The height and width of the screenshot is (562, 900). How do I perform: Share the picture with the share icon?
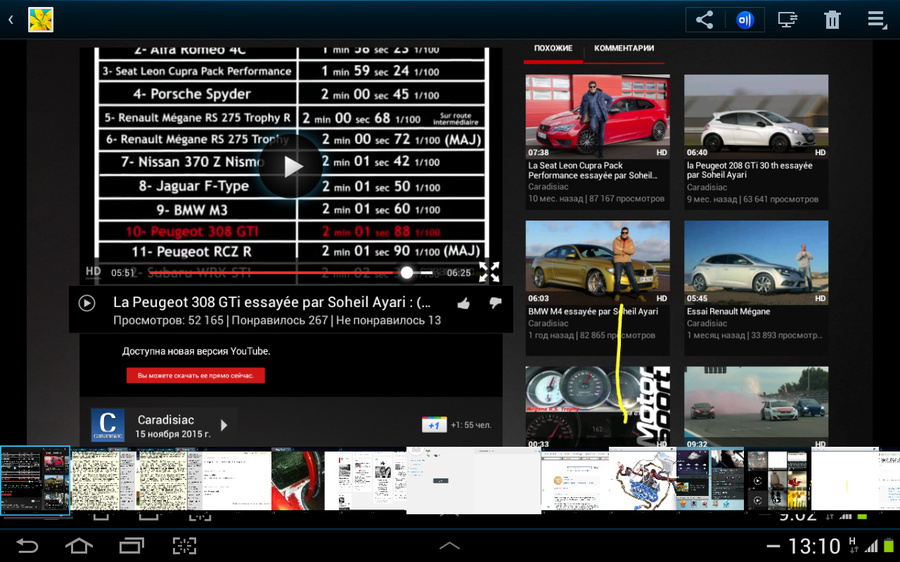tap(704, 20)
